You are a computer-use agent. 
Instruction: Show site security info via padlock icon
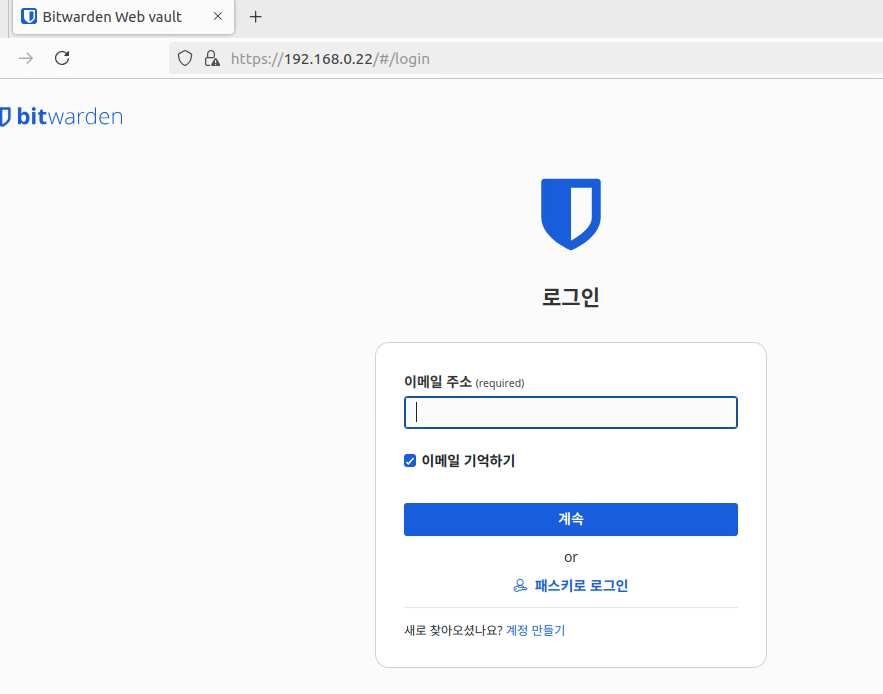[x=211, y=58]
